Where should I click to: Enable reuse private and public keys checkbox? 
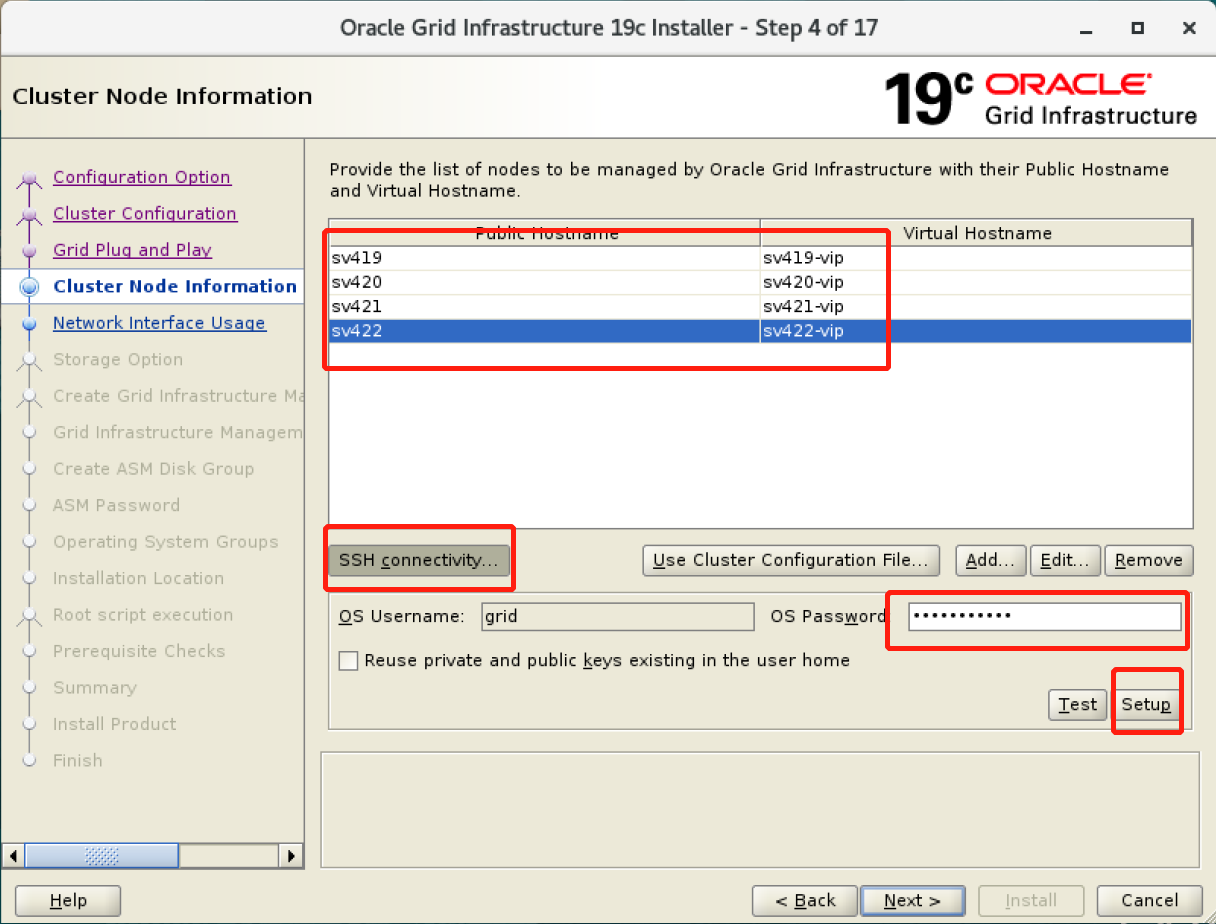[x=348, y=661]
